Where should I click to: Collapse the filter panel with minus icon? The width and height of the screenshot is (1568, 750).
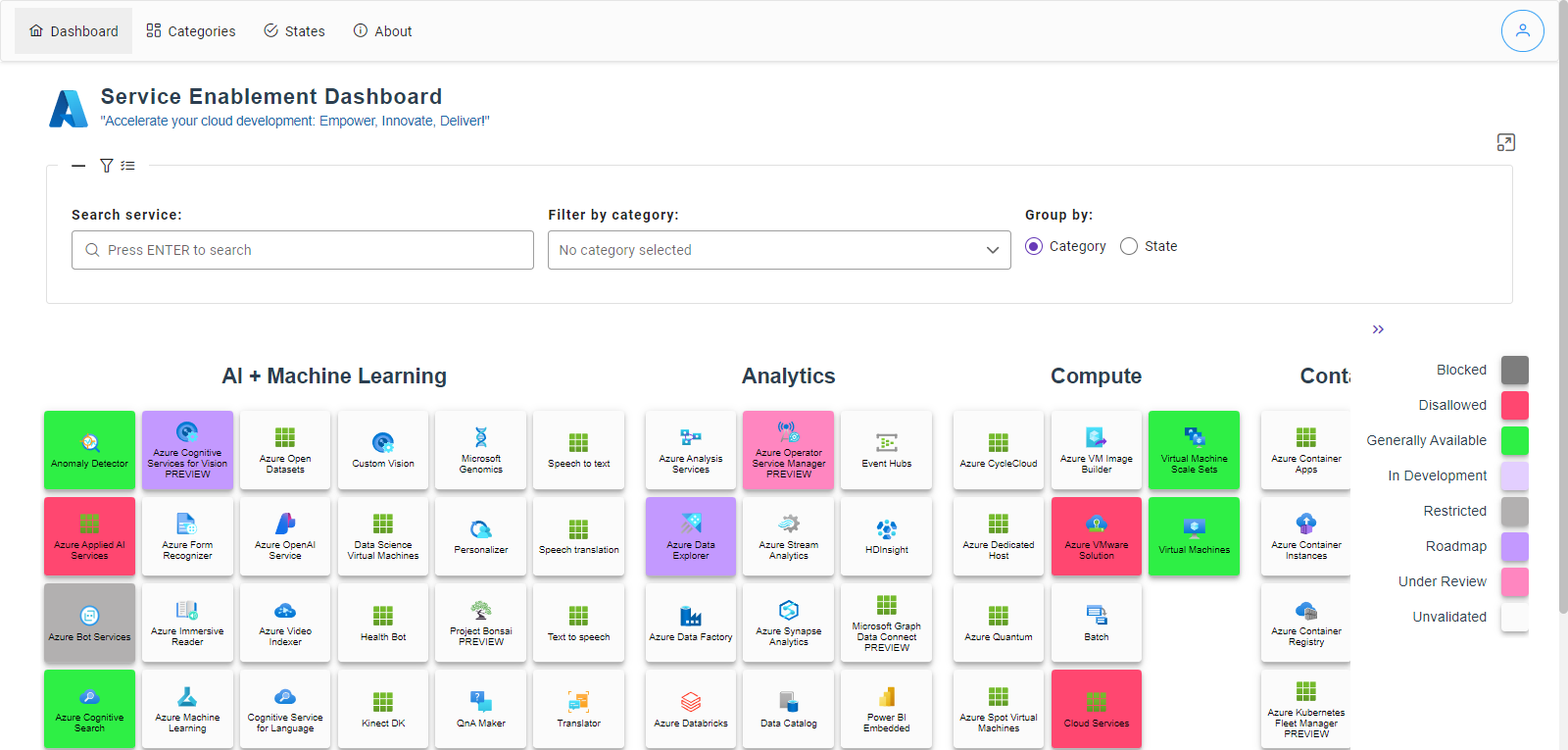(x=78, y=166)
